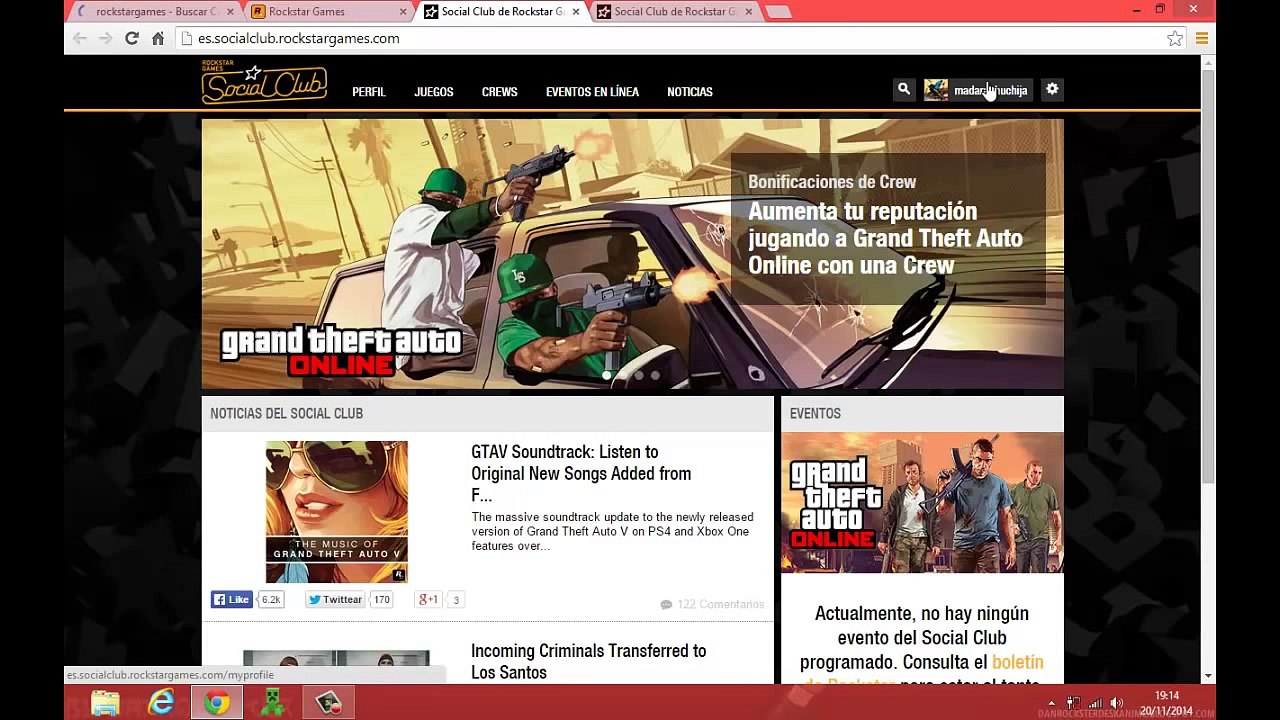
Task: Open the NOTICIAS menu
Action: tap(690, 92)
